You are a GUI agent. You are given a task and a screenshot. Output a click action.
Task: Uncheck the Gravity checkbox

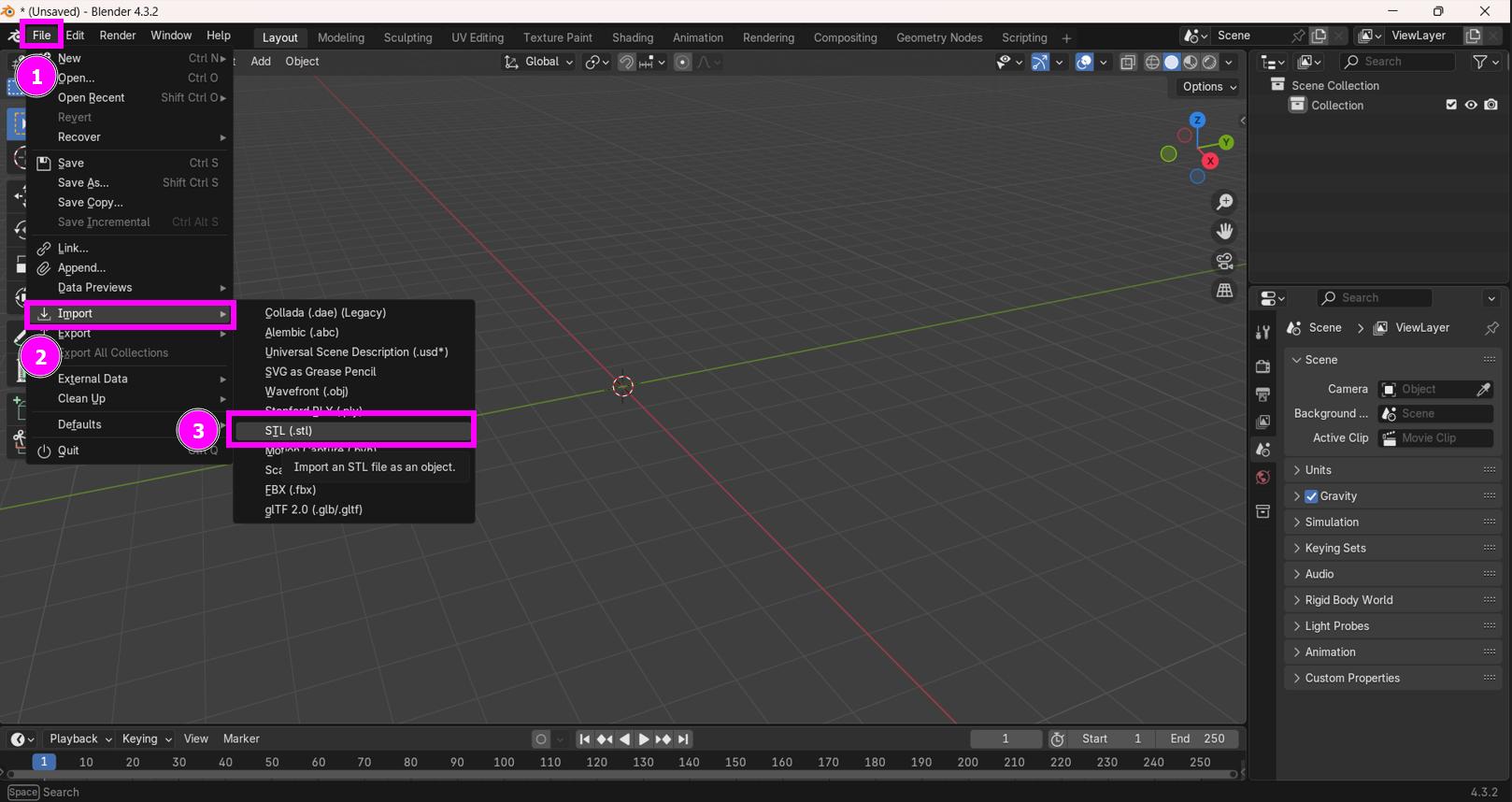click(x=1311, y=496)
